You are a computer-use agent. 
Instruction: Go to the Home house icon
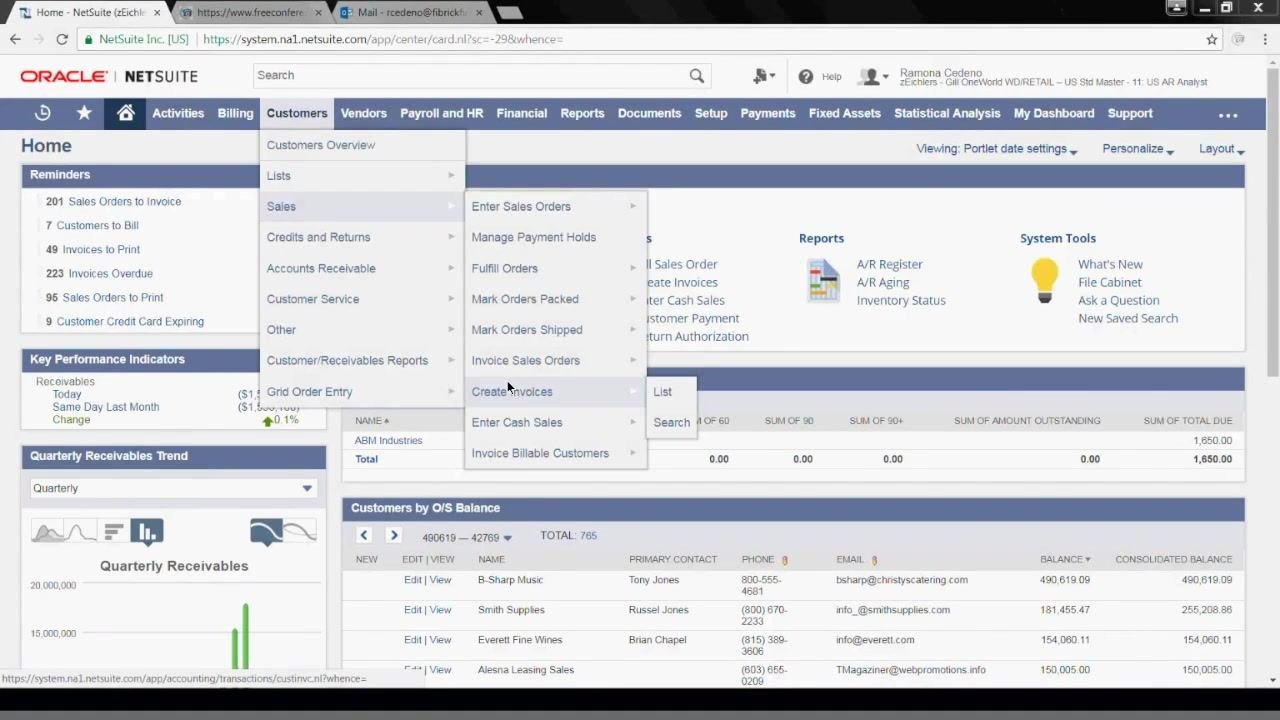click(x=126, y=113)
